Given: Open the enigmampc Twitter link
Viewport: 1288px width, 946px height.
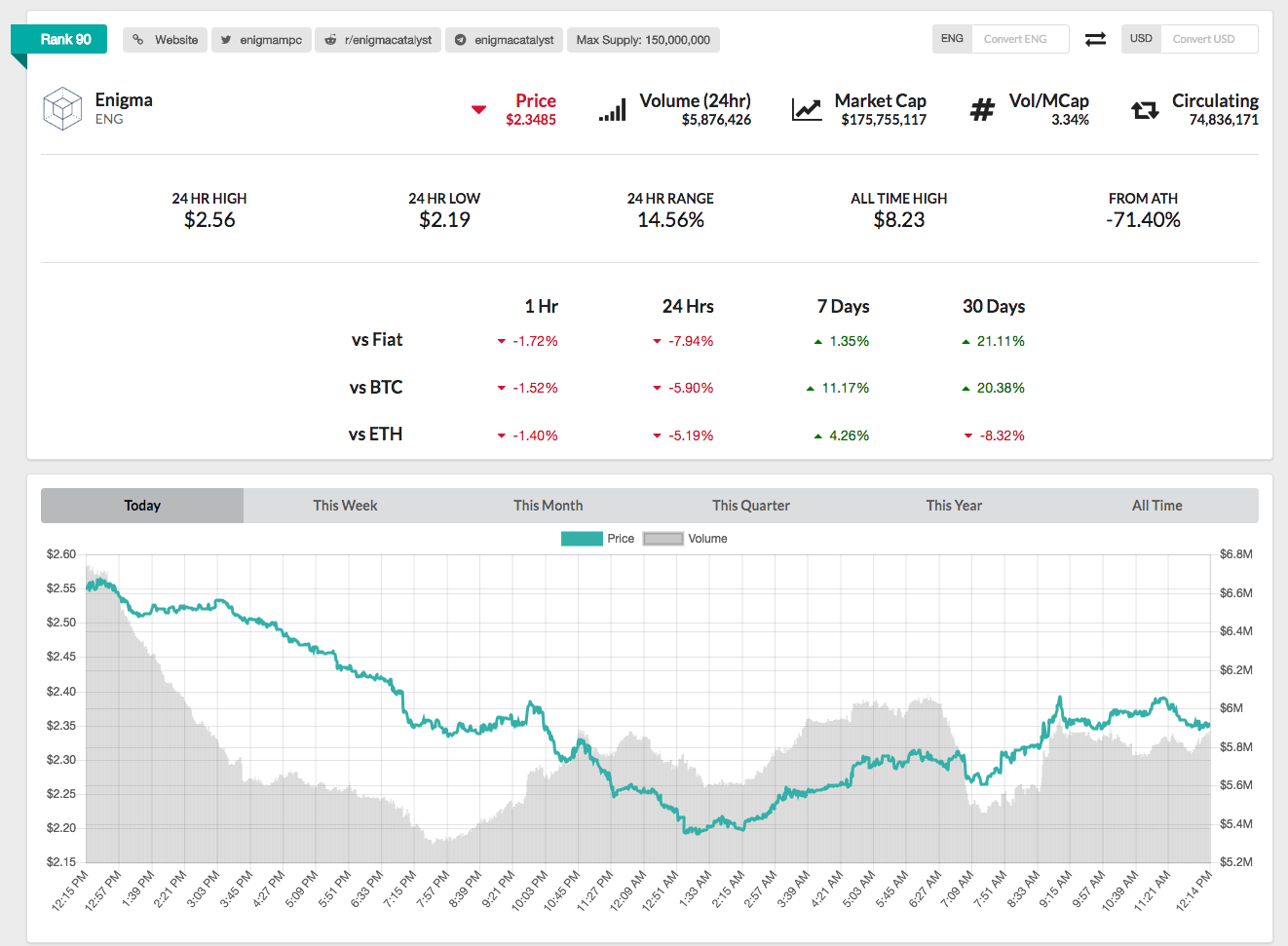Looking at the screenshot, I should point(261,40).
